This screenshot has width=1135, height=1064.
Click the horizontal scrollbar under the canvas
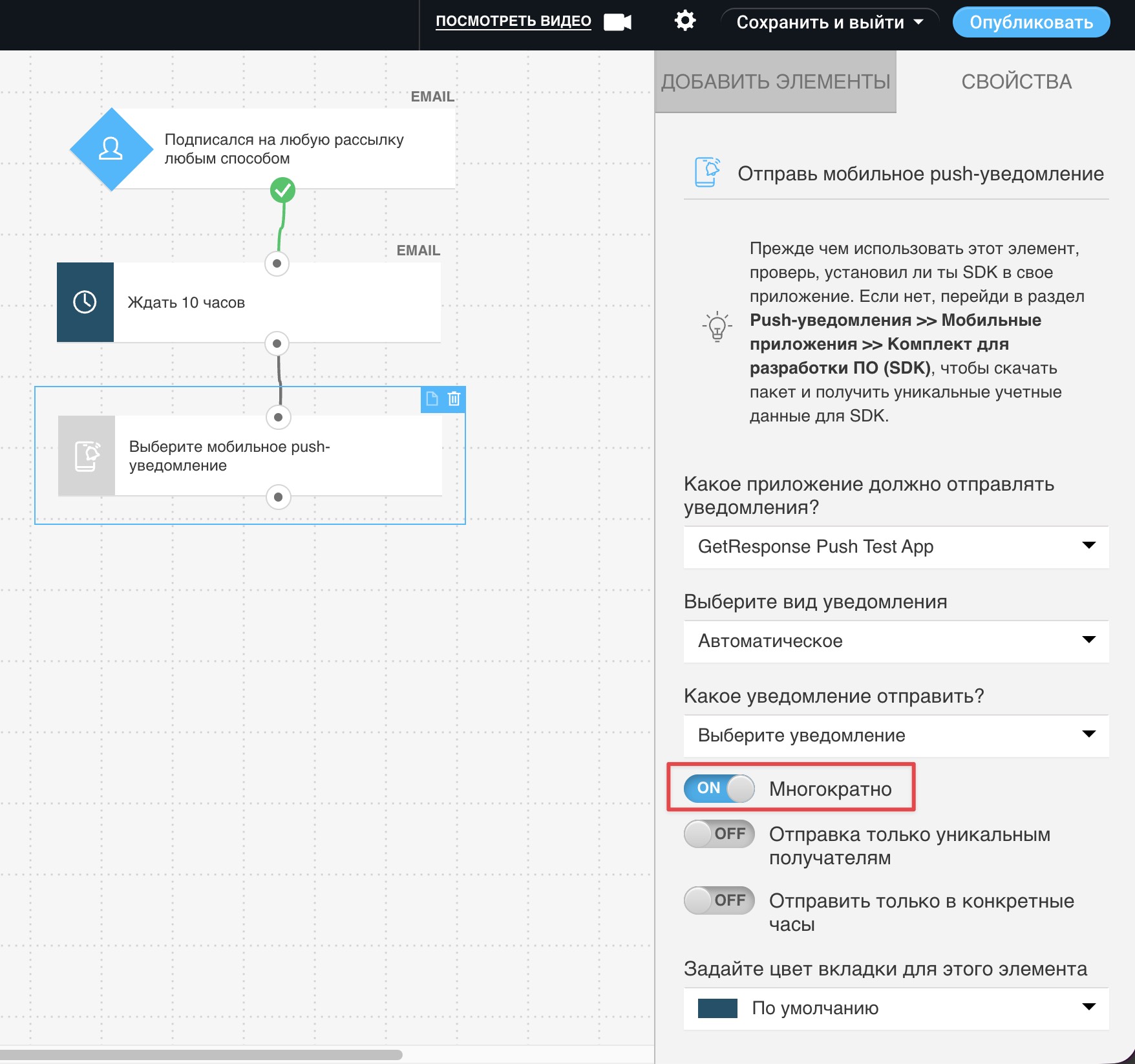click(200, 1055)
